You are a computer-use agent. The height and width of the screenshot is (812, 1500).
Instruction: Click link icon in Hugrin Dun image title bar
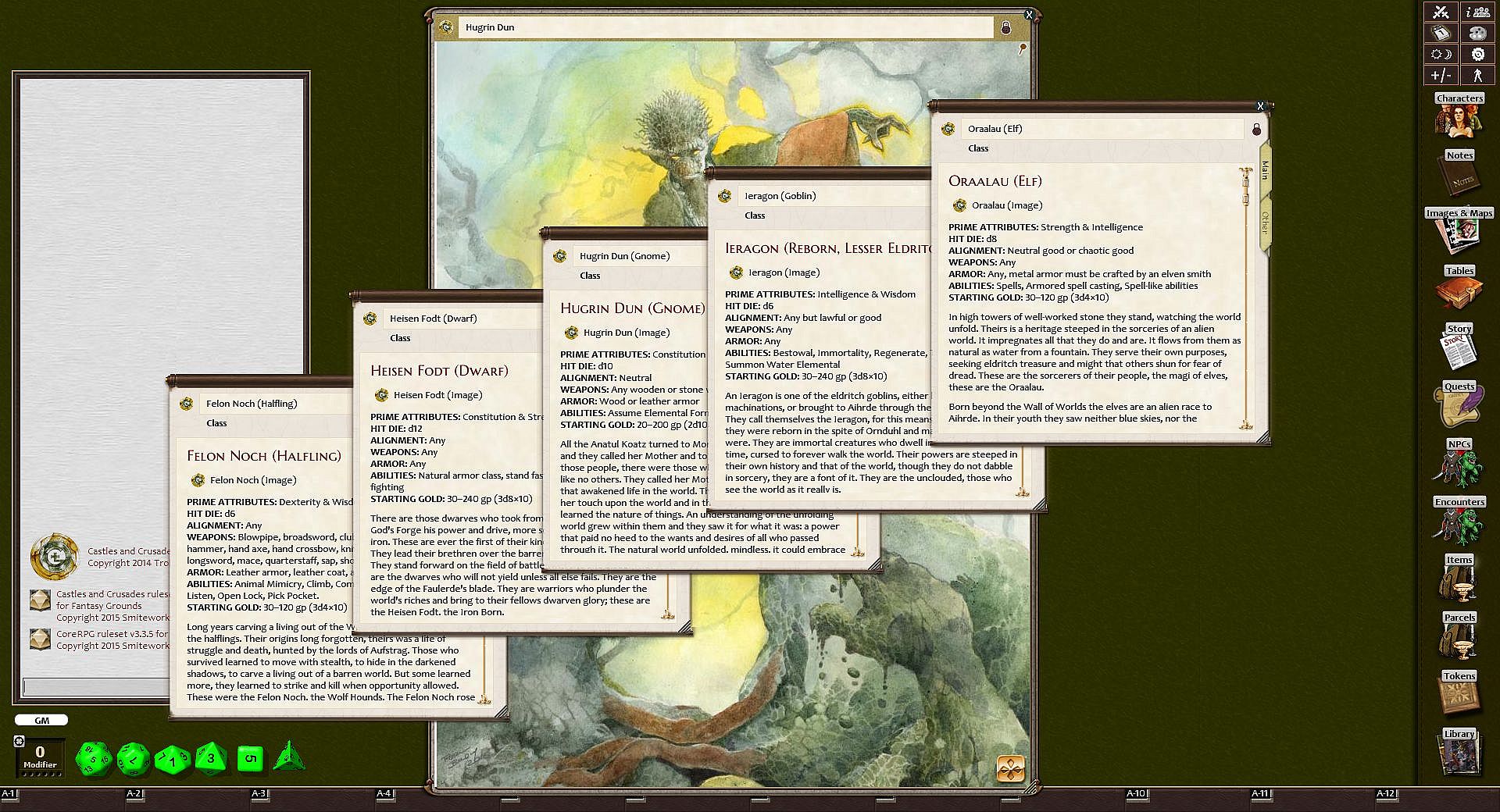tap(446, 27)
